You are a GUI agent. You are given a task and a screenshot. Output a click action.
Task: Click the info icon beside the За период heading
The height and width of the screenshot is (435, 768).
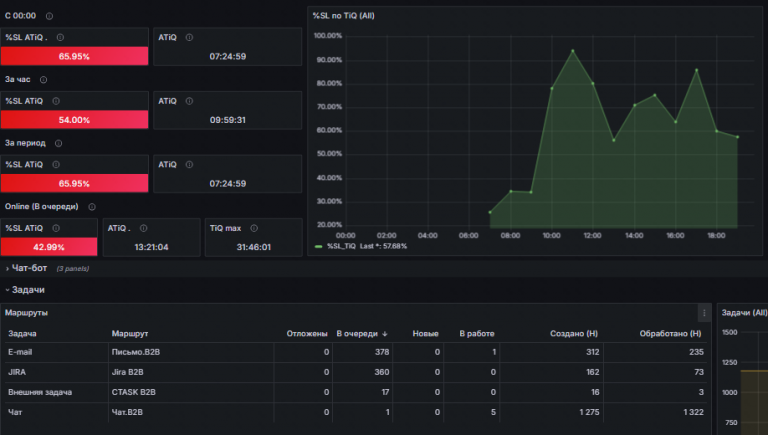(59, 143)
